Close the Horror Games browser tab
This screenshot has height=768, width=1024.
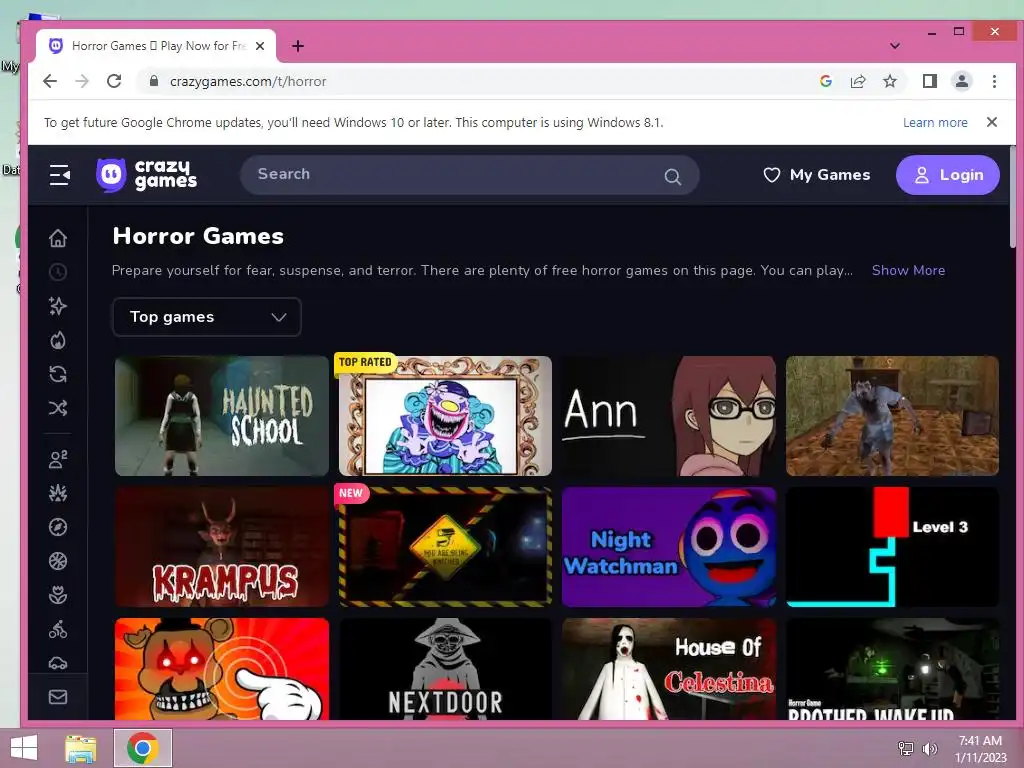[x=260, y=46]
